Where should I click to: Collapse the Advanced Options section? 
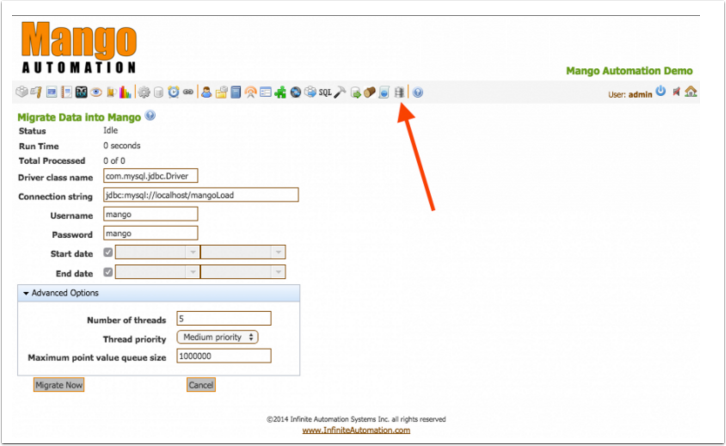159,293
